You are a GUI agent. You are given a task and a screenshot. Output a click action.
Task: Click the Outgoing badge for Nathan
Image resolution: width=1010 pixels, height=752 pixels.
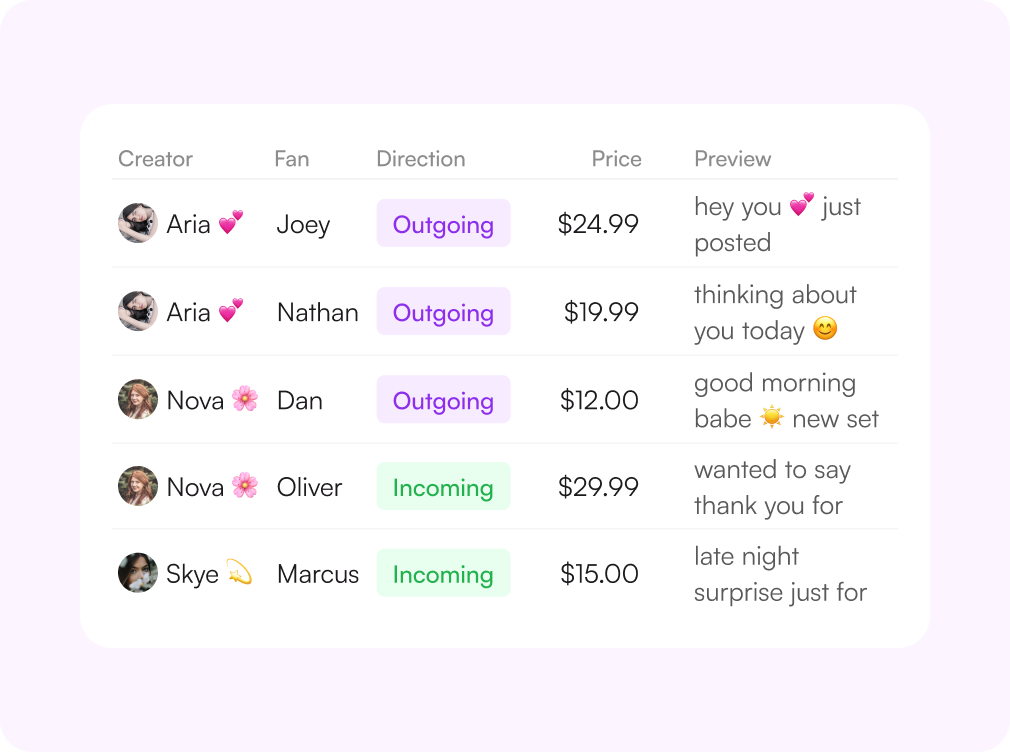tap(443, 312)
